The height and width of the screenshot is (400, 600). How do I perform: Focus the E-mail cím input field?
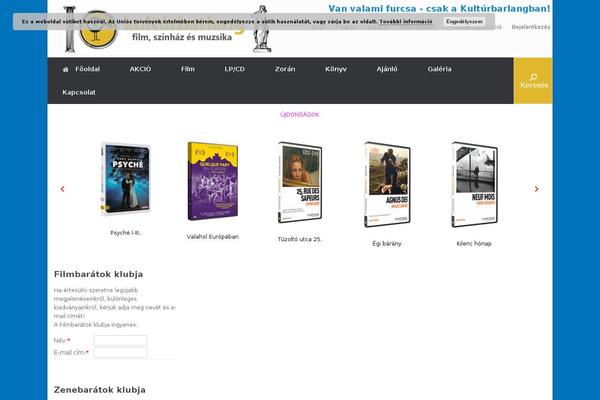point(121,353)
